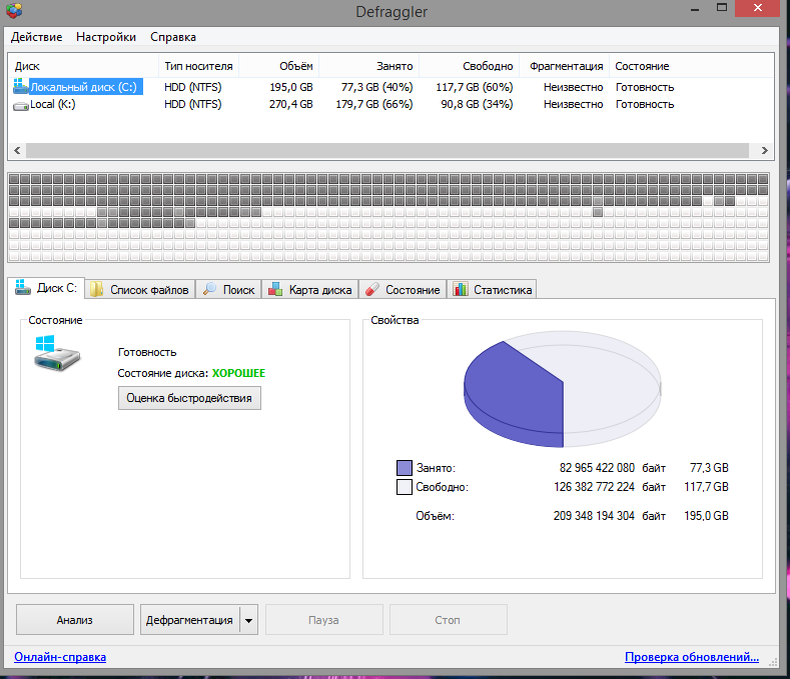Open the Онлайн-справка link
Image resolution: width=790 pixels, height=679 pixels.
tap(60, 657)
